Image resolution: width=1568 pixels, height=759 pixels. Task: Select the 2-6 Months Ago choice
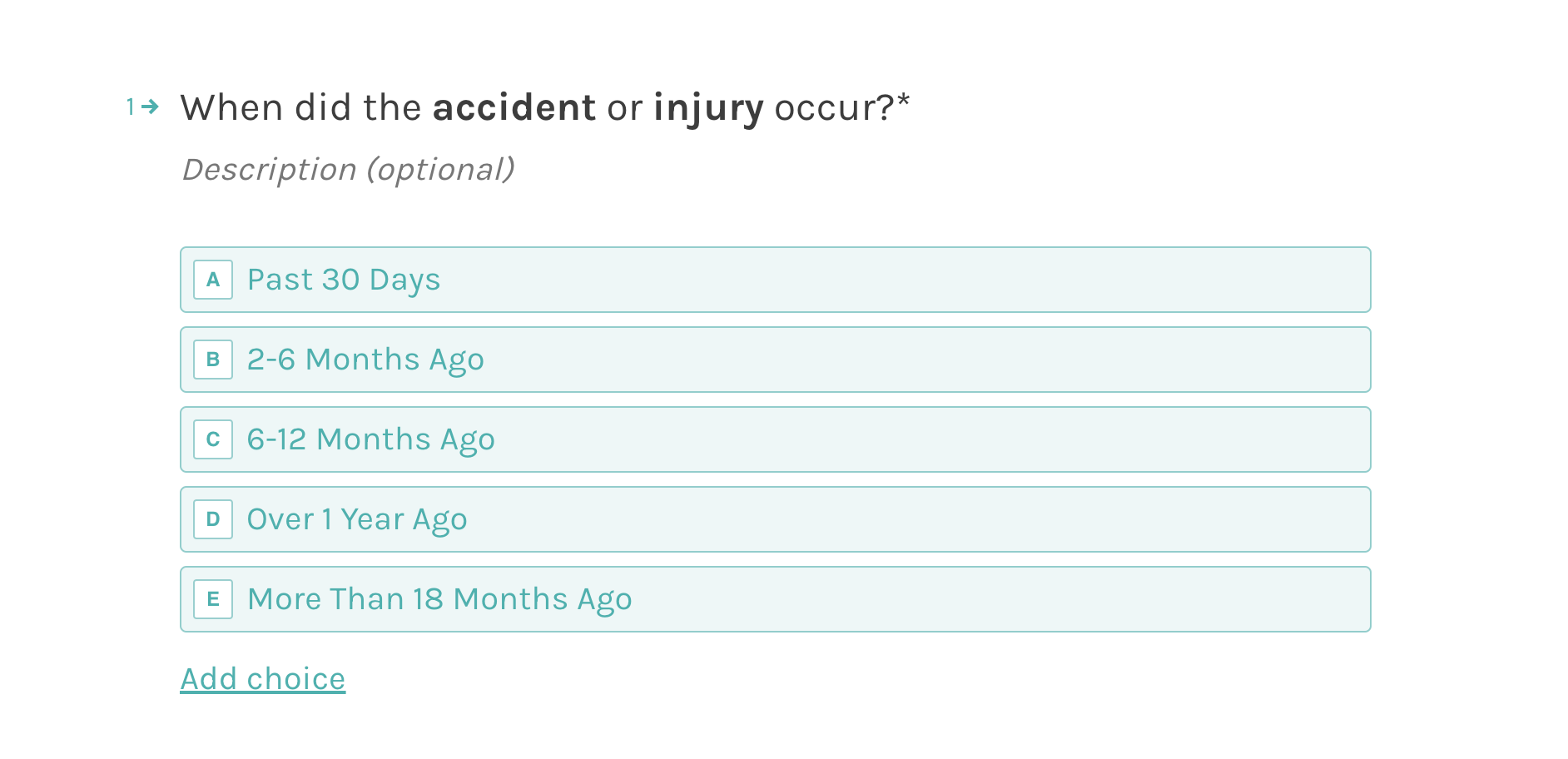[776, 360]
